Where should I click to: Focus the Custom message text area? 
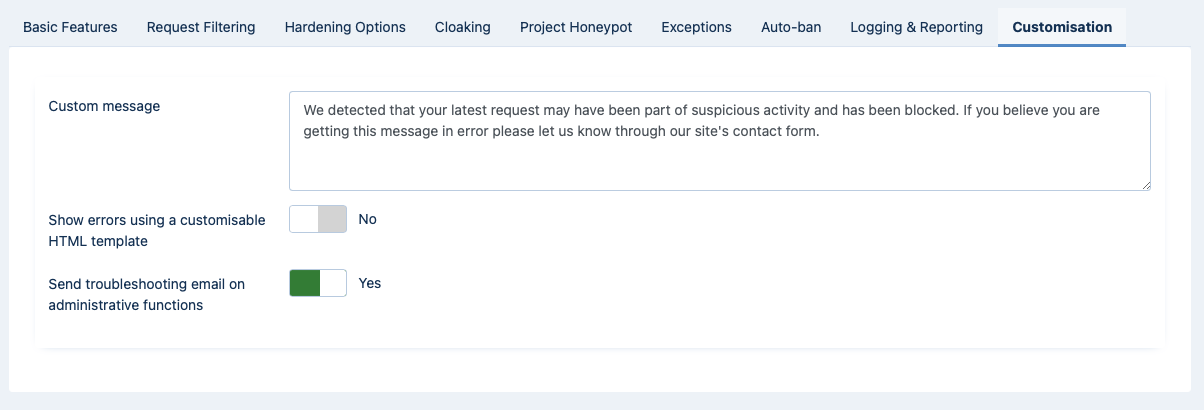click(x=720, y=141)
